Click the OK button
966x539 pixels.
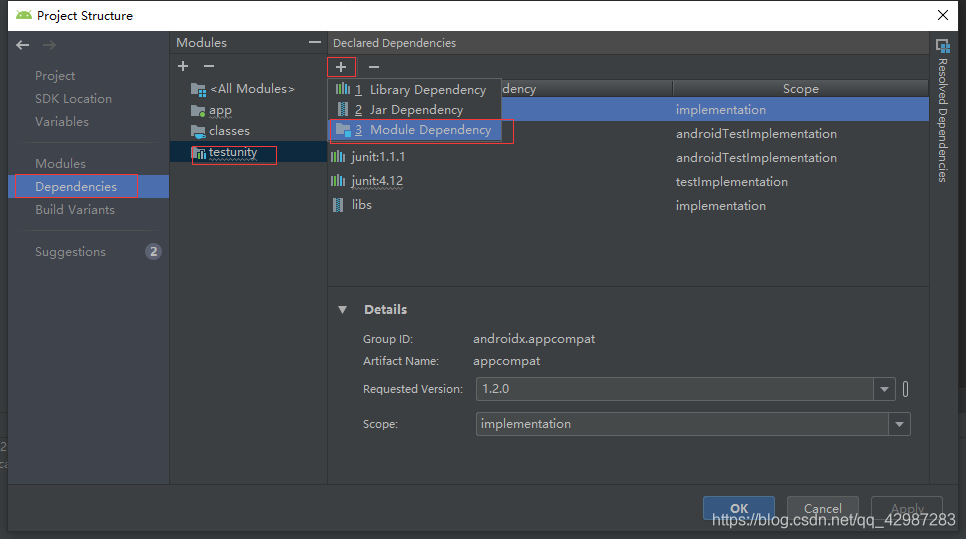pos(739,508)
